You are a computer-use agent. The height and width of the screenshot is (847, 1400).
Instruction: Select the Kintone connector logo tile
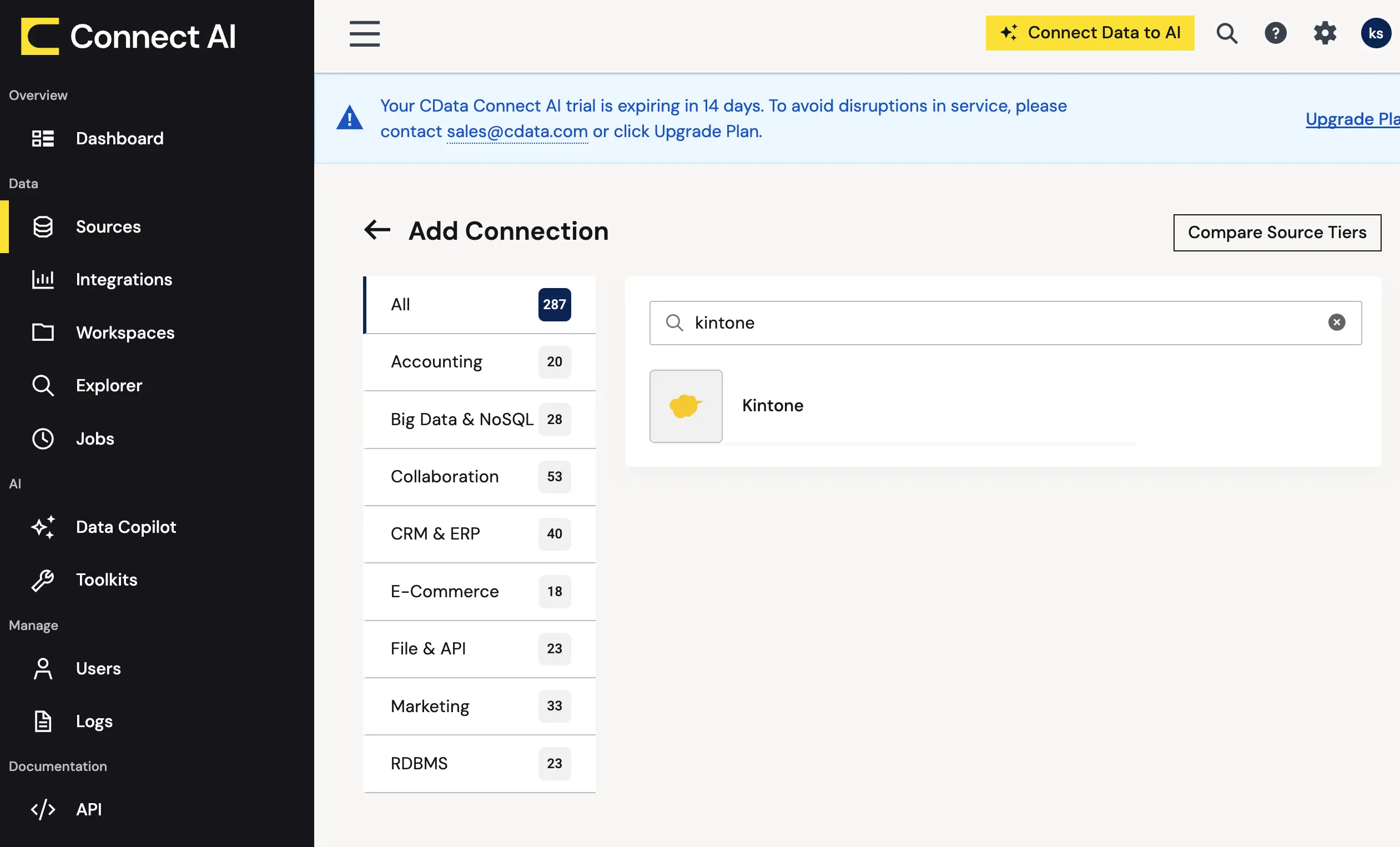(686, 406)
